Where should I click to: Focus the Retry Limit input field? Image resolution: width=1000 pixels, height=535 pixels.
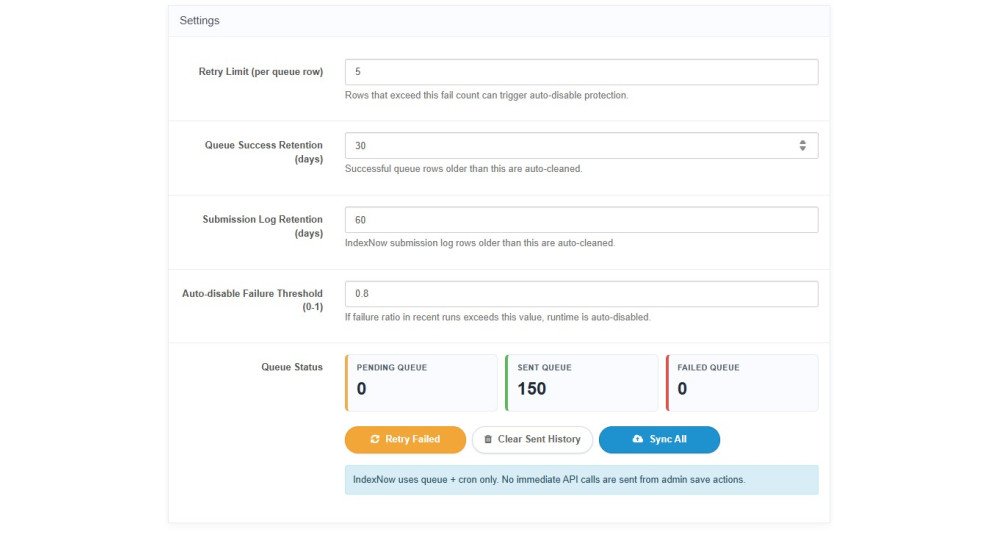582,72
